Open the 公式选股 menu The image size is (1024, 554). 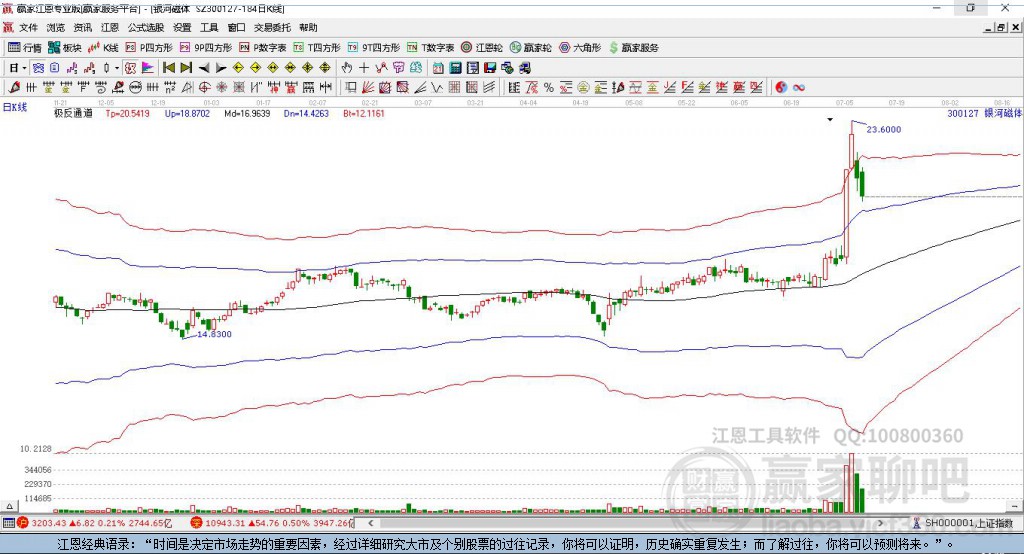click(146, 27)
